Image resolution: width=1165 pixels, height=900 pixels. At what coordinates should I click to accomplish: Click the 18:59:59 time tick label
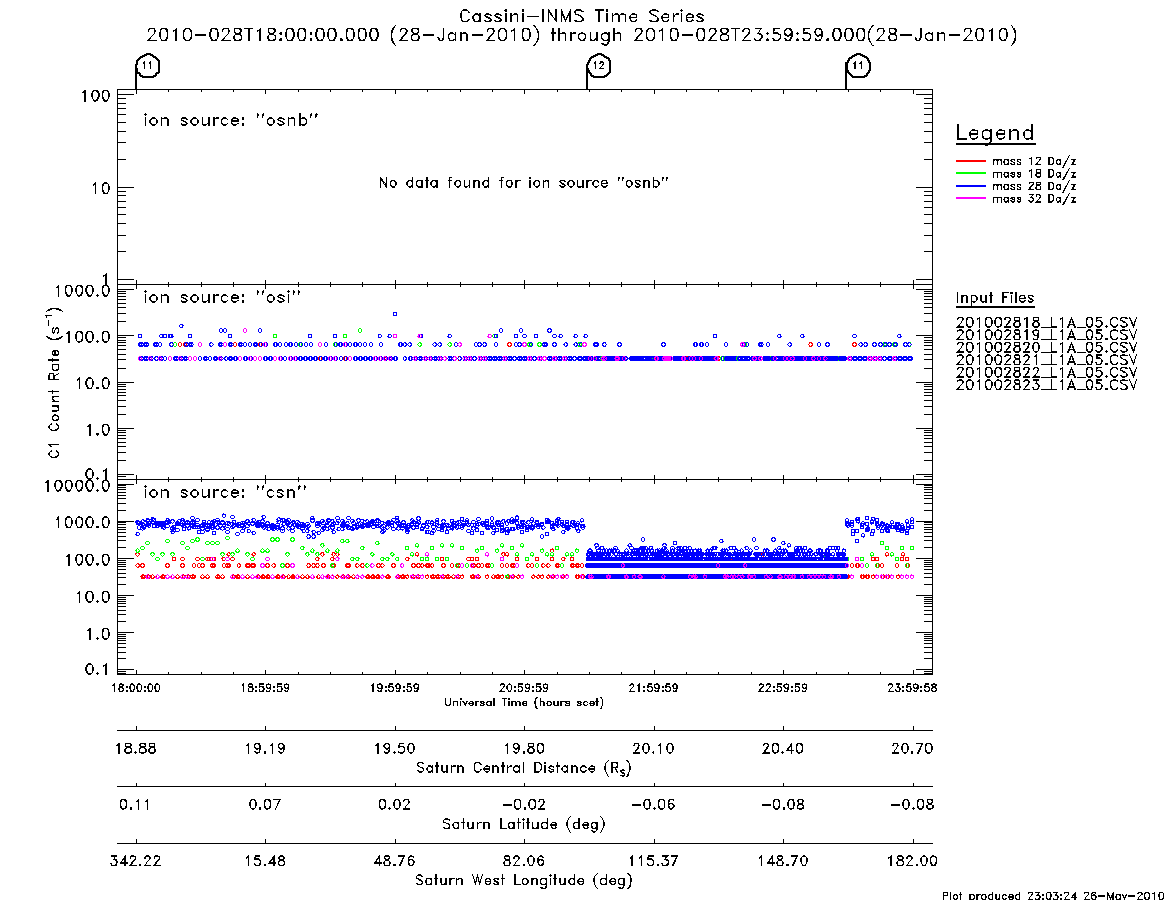(265, 688)
